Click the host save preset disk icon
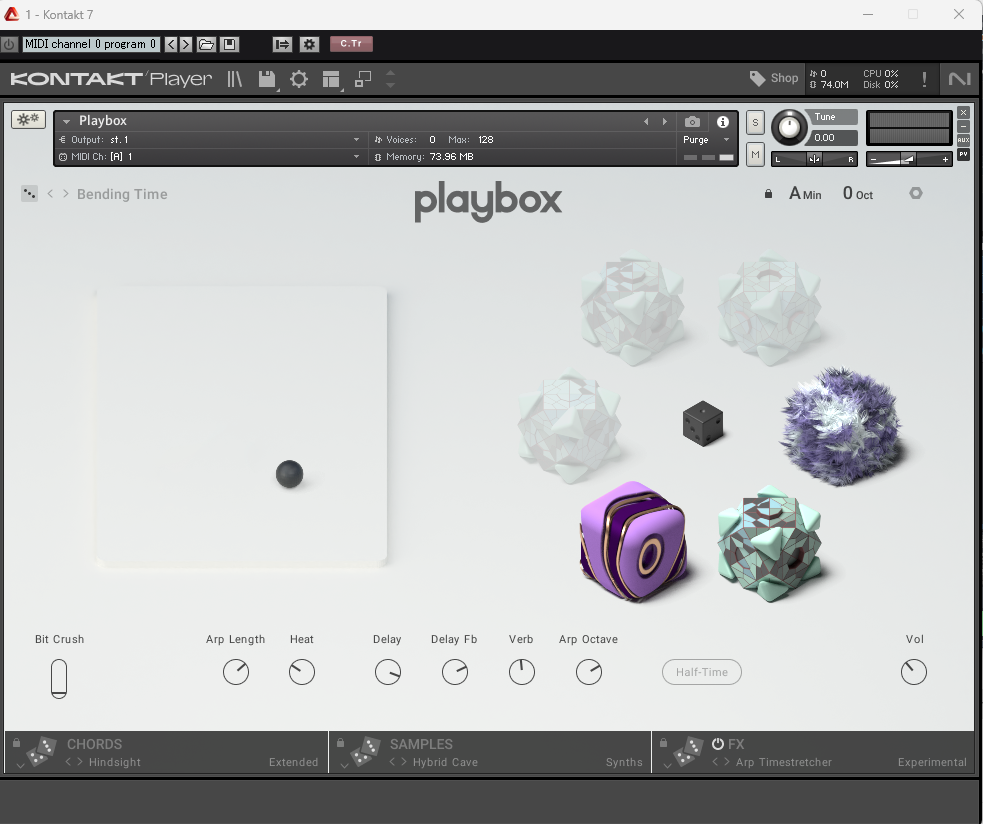Image resolution: width=983 pixels, height=824 pixels. coord(229,44)
